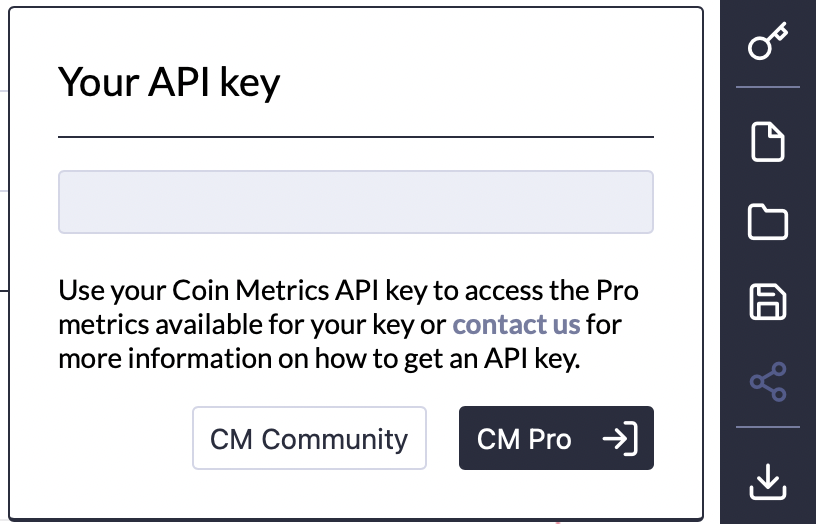Download data using the download arrow icon
Image resolution: width=816 pixels, height=524 pixels.
(768, 482)
